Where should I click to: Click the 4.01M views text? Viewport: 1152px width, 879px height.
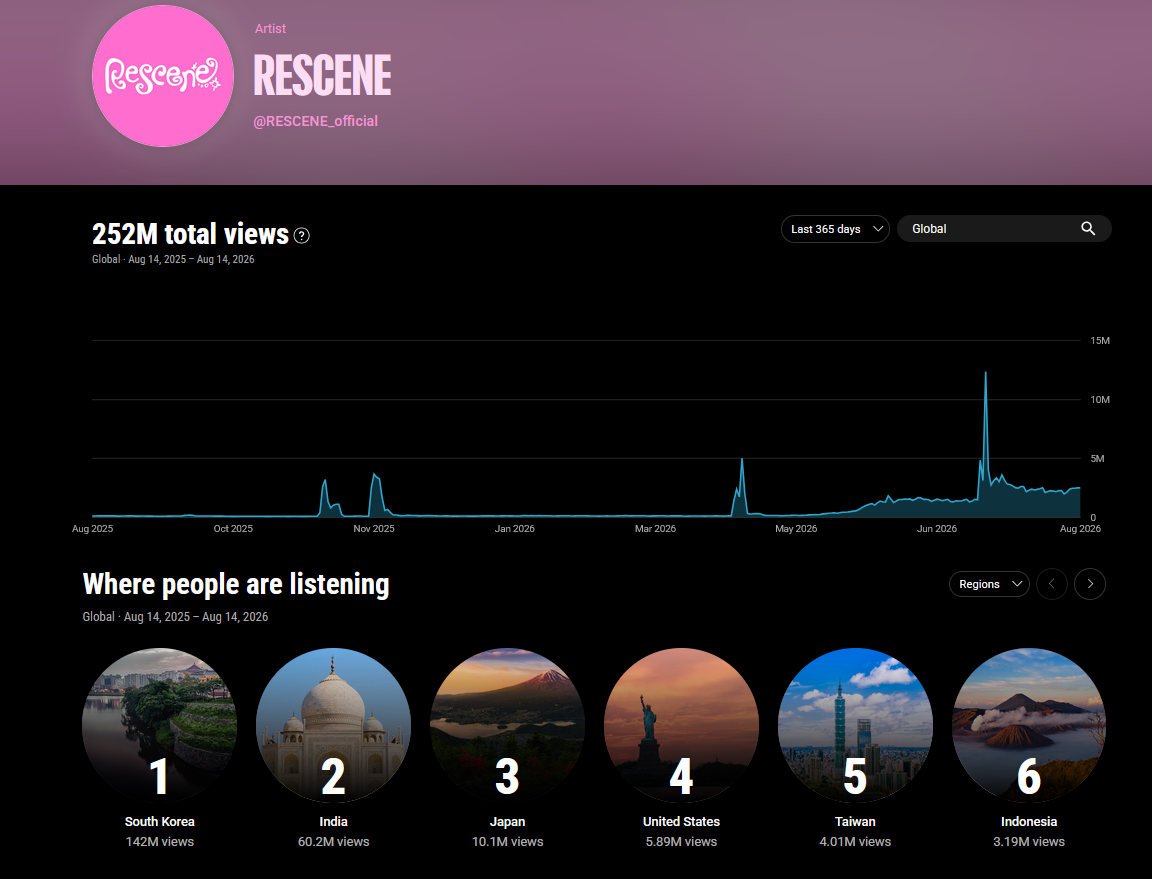pos(855,842)
